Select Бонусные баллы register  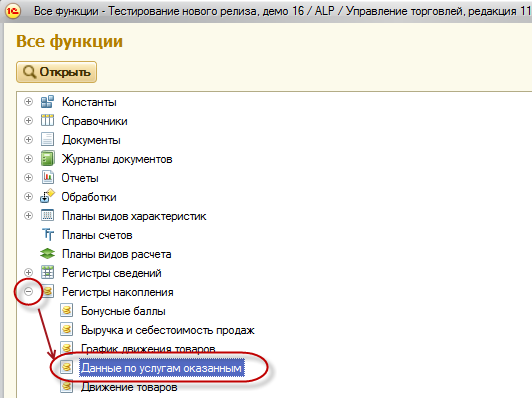(x=123, y=311)
